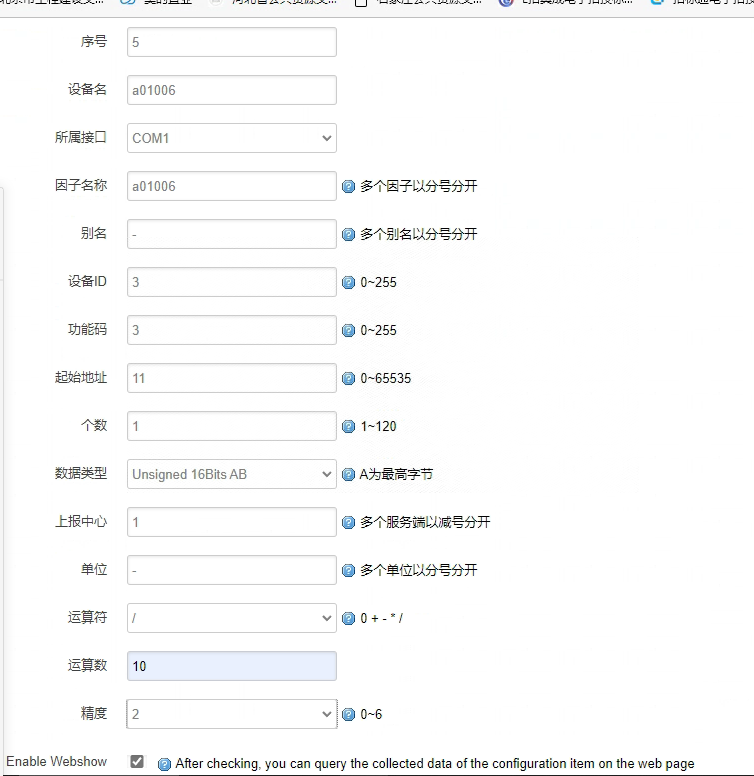The height and width of the screenshot is (776, 754).
Task: Click the help icon beside 因子名称 field
Action: click(349, 187)
